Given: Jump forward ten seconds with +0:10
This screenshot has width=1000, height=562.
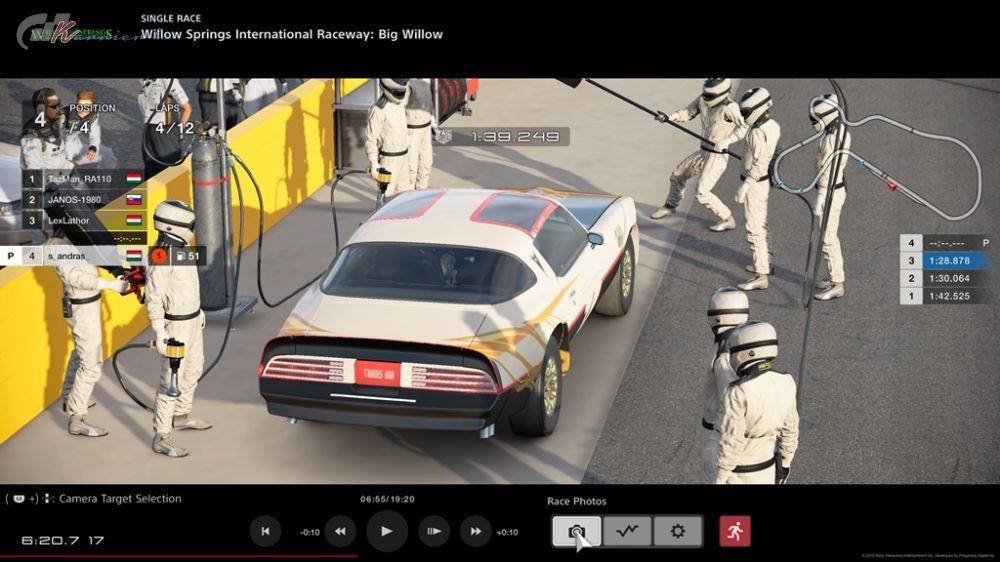Looking at the screenshot, I should pyautogui.click(x=507, y=532).
